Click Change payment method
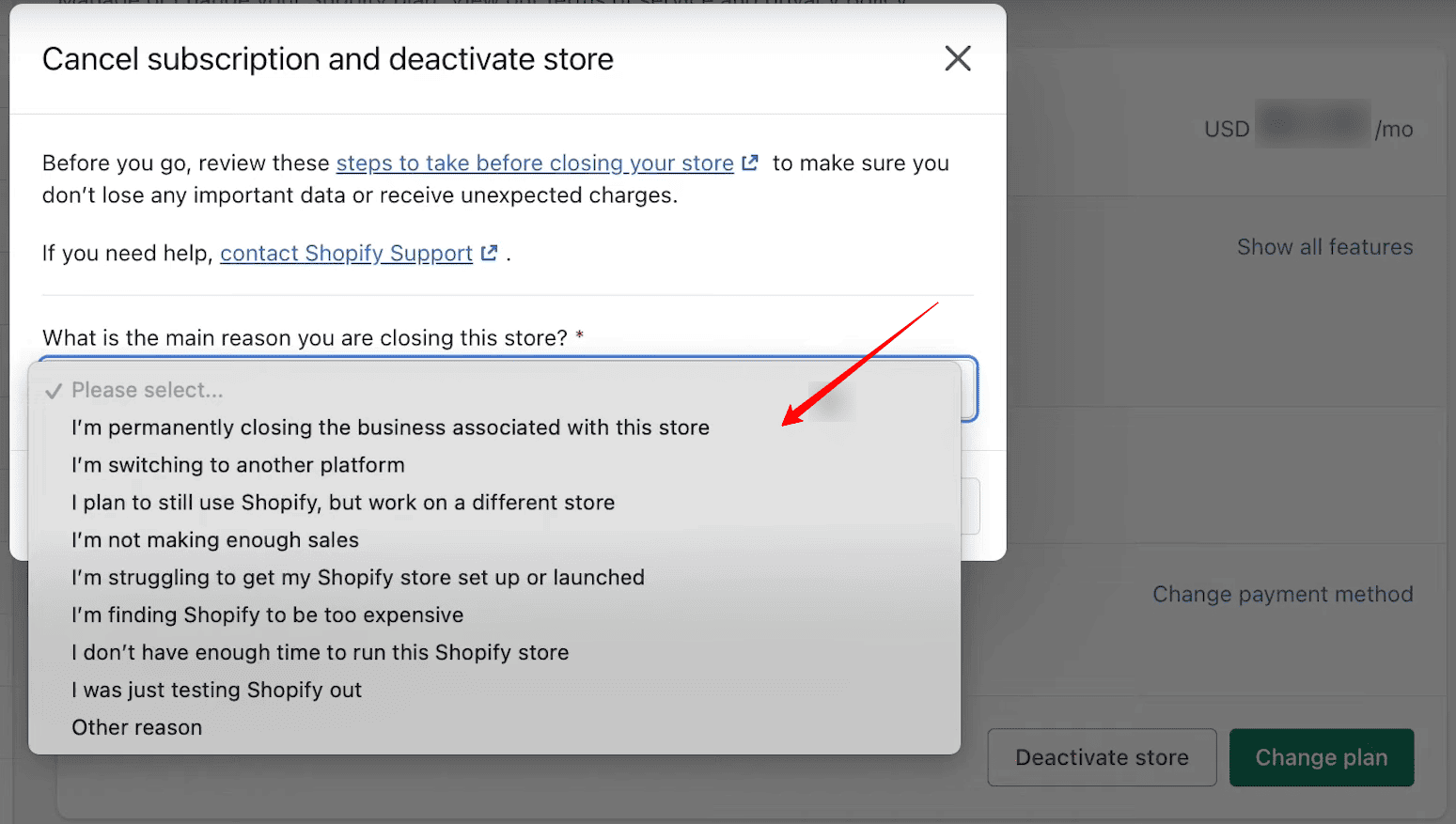The height and width of the screenshot is (824, 1456). (x=1282, y=593)
